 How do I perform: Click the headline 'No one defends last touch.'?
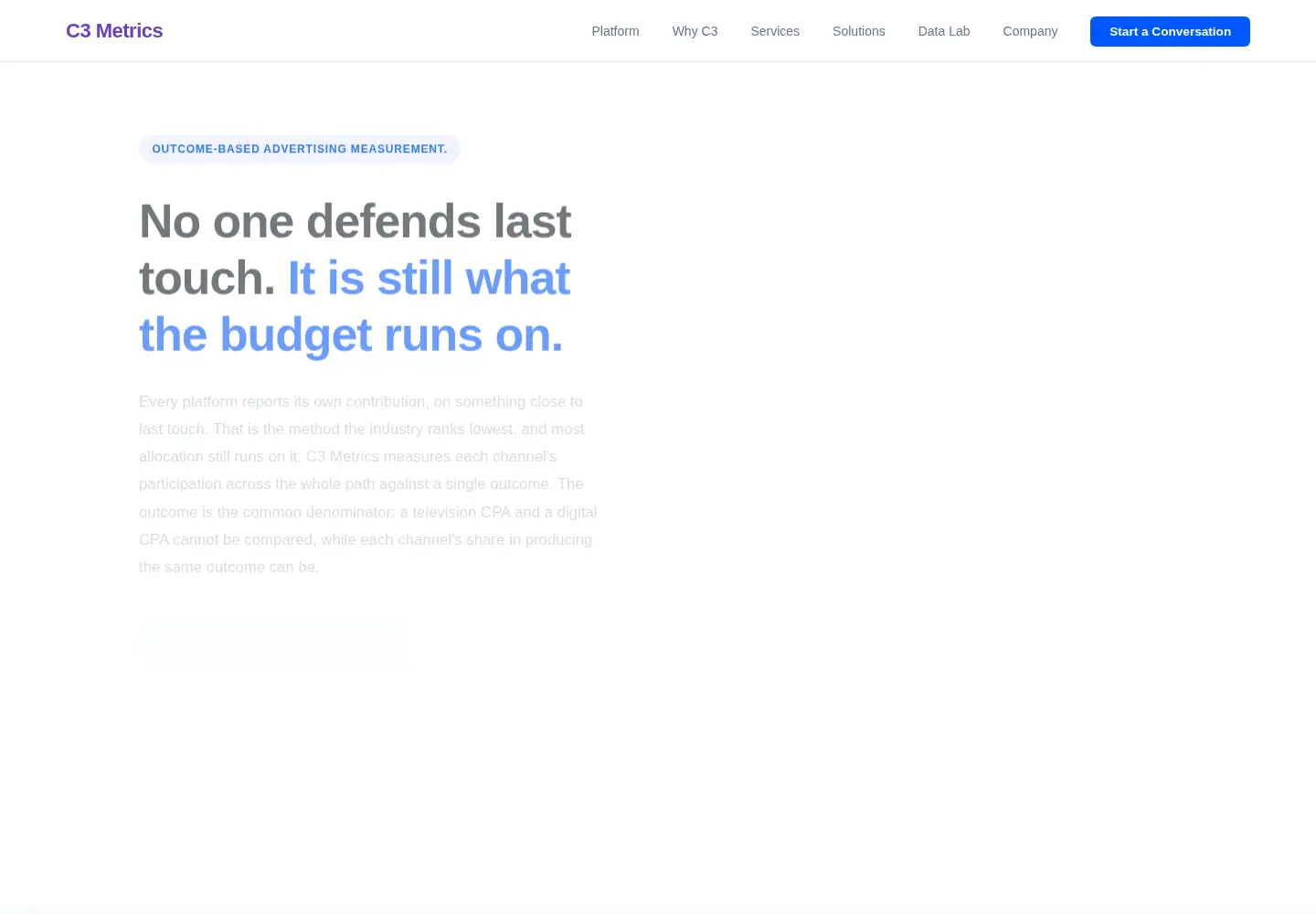(356, 250)
